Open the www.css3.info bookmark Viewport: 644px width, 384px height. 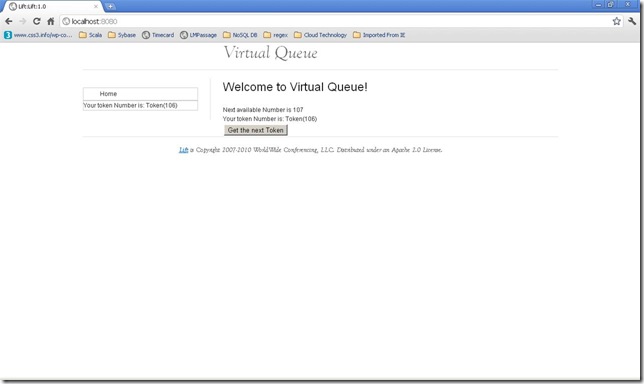click(x=38, y=35)
